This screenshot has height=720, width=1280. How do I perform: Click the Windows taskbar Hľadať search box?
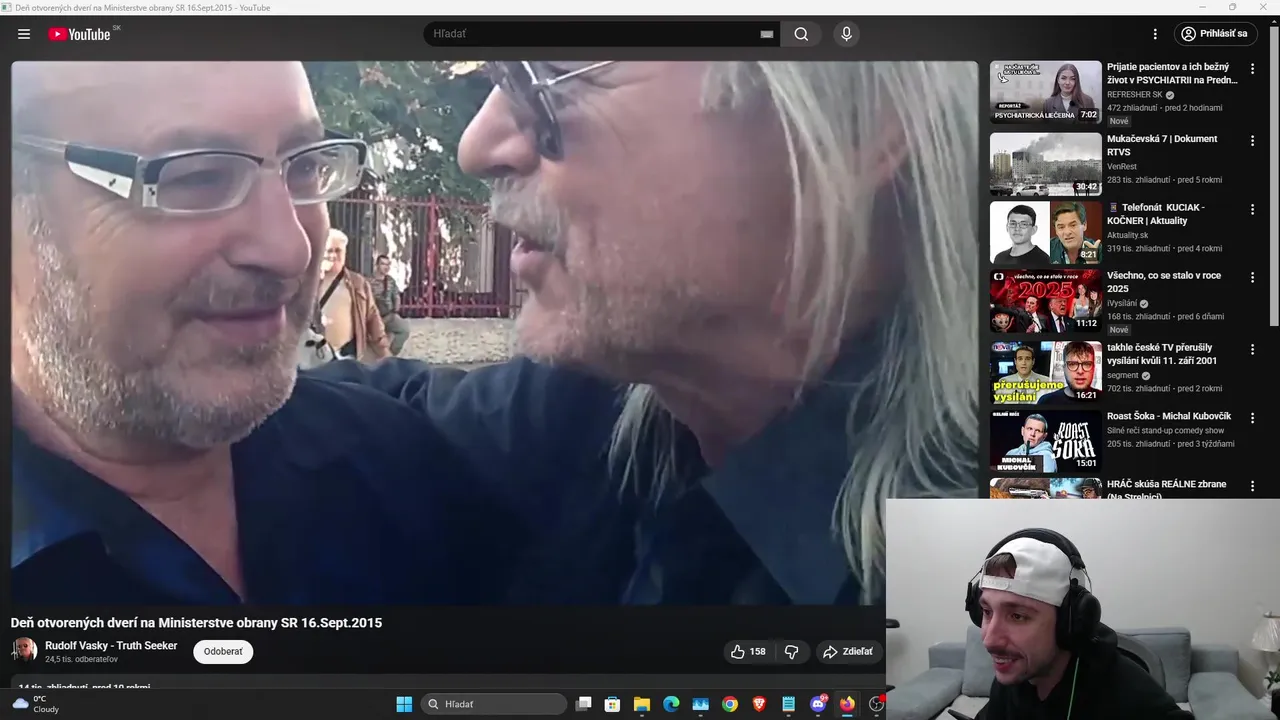click(x=493, y=704)
